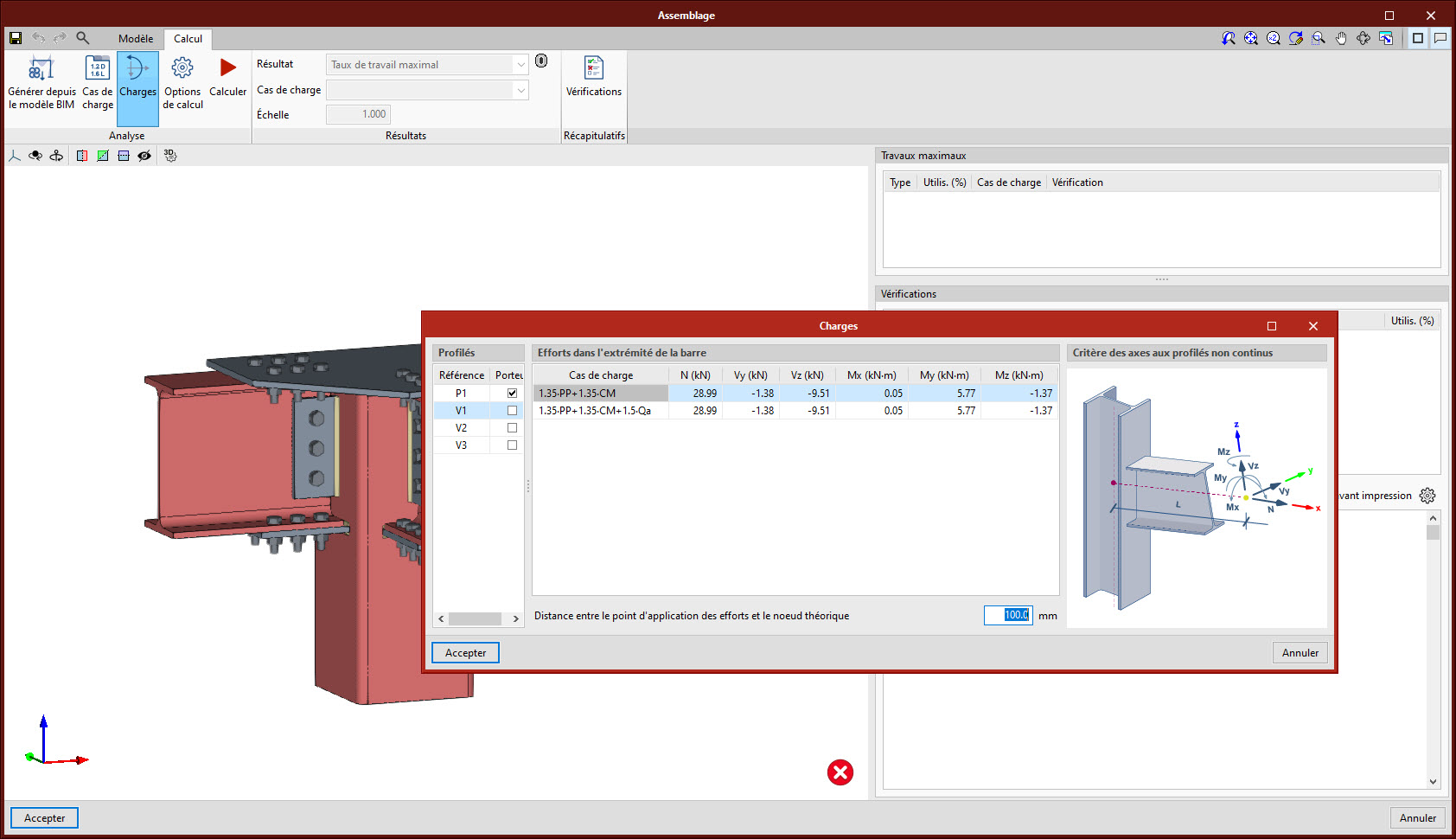Viewport: 1456px width, 839px height.
Task: Click the Calculer play icon
Action: [227, 68]
